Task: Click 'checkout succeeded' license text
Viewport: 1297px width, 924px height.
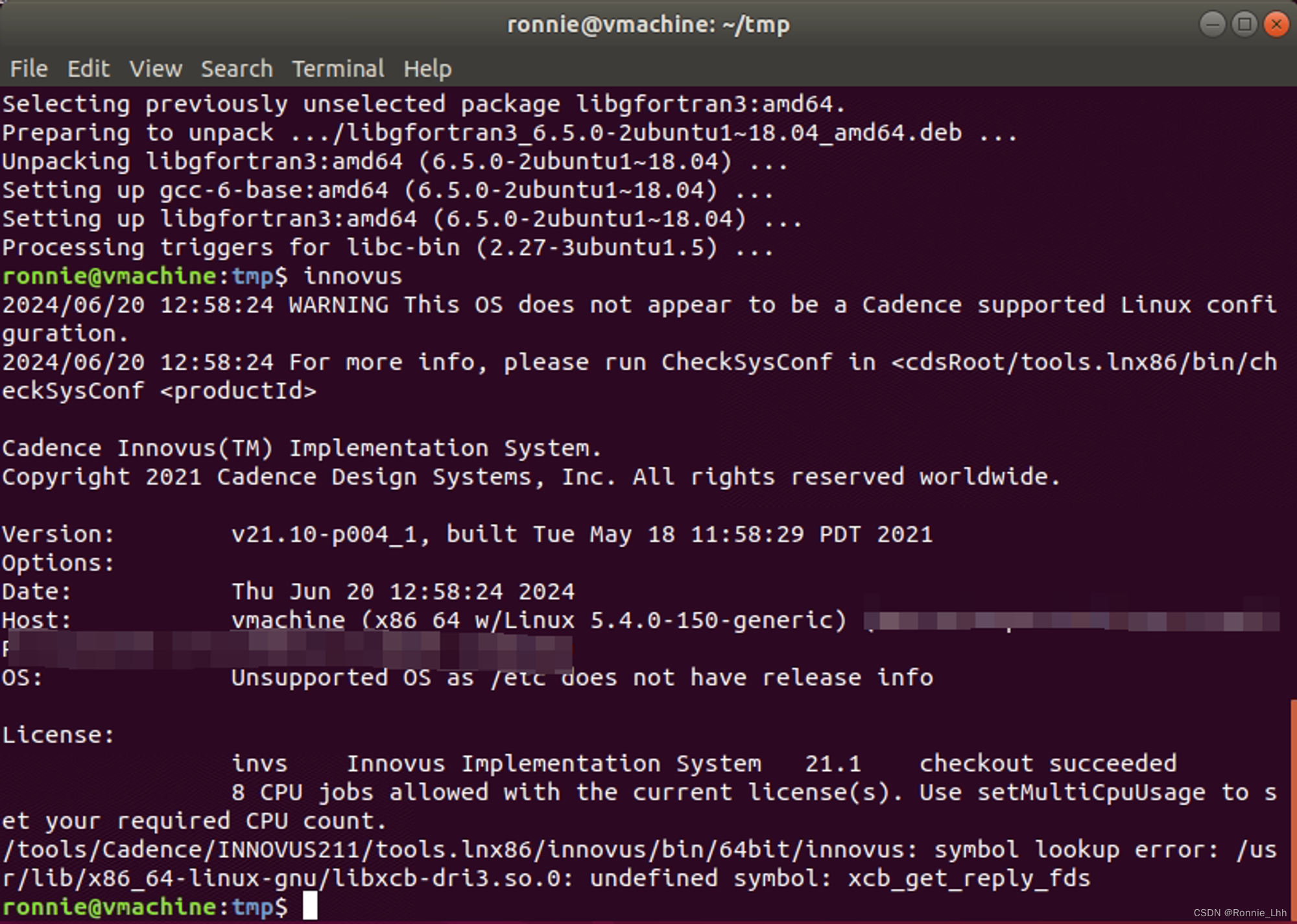Action: click(1048, 763)
